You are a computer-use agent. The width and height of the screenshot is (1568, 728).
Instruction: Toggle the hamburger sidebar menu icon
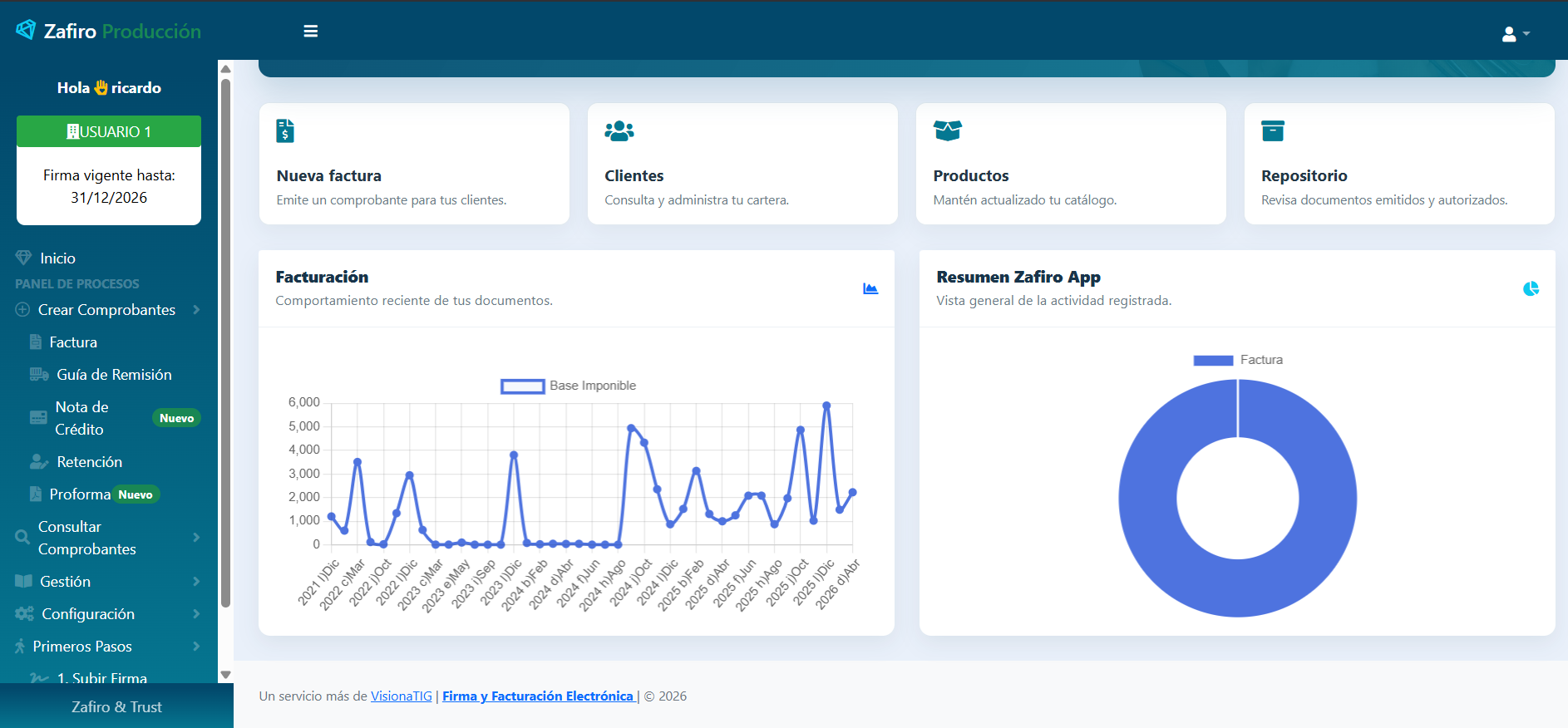coord(311,32)
